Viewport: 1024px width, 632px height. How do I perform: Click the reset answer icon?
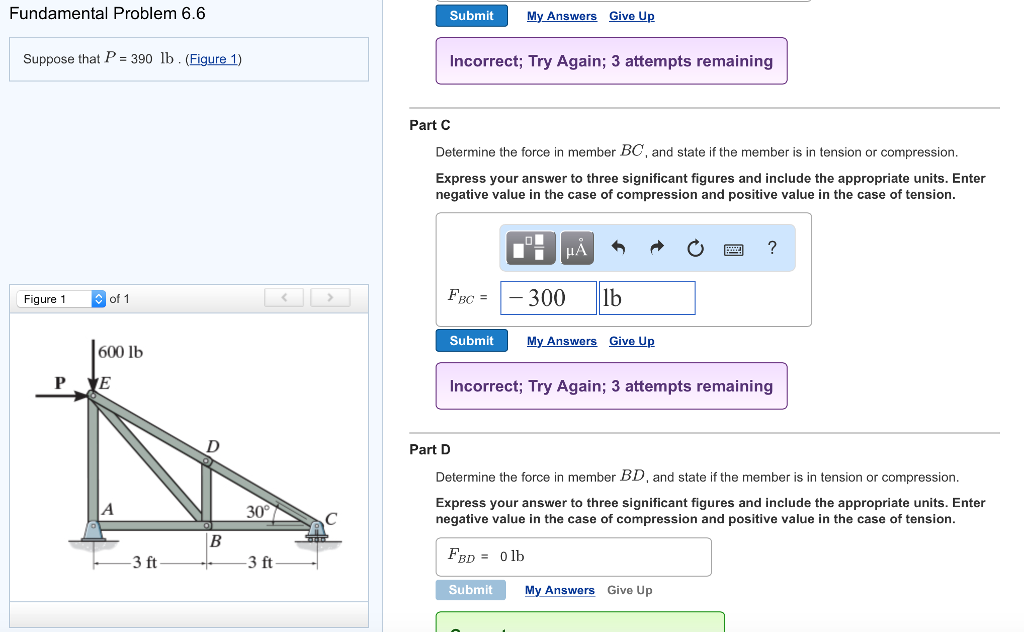(695, 248)
